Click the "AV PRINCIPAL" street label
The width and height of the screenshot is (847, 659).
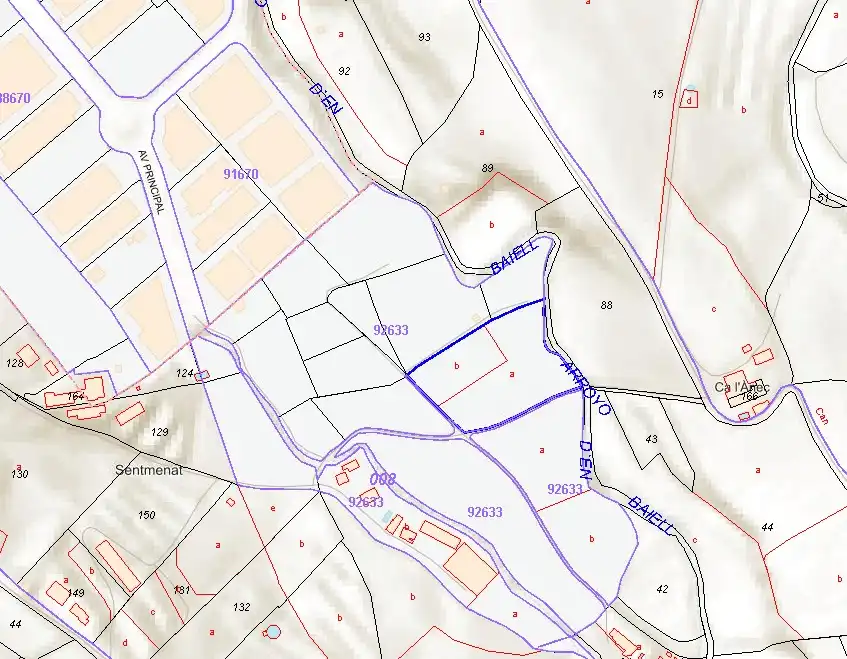tap(151, 182)
